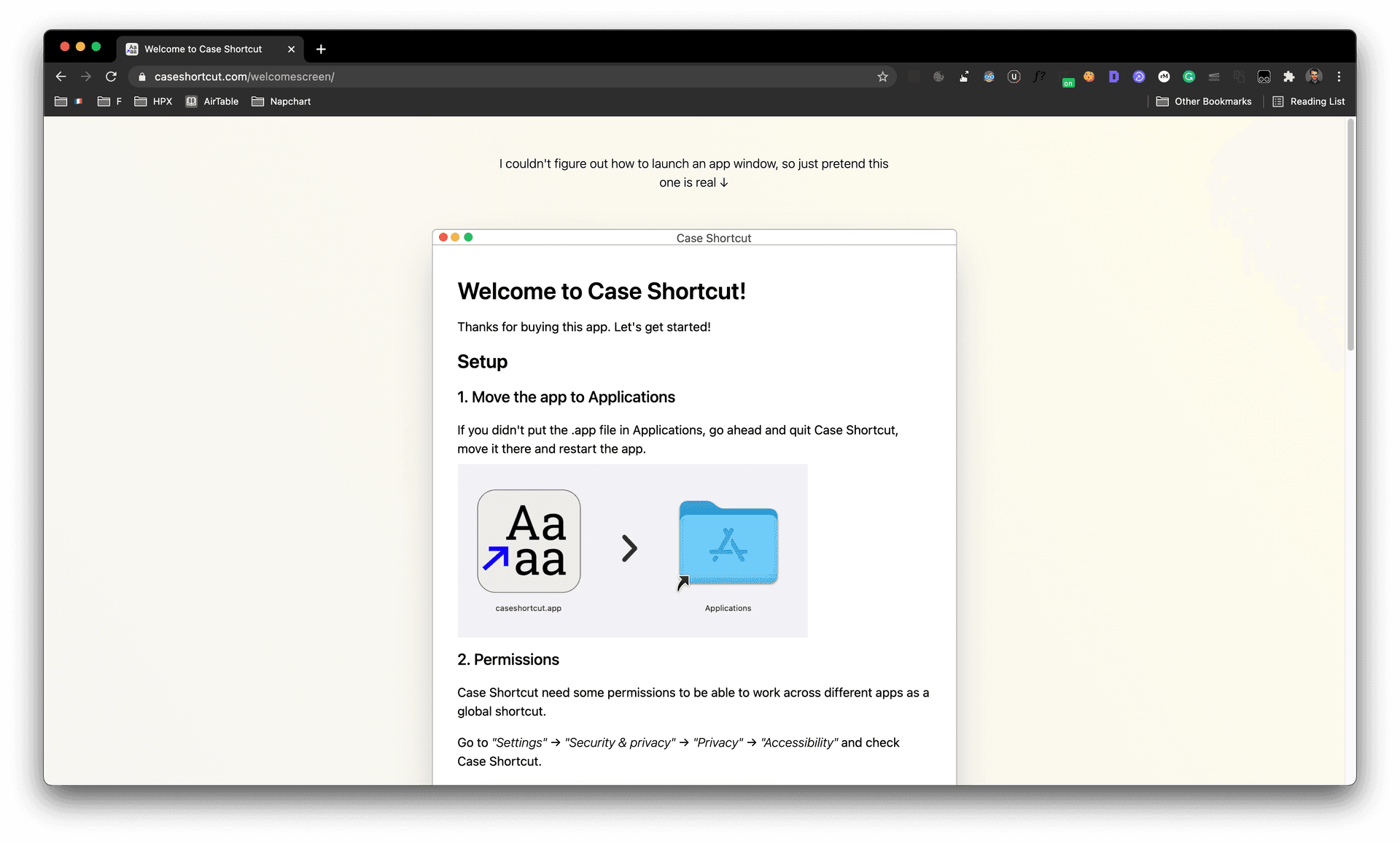Open the orange cookie extension

click(x=1089, y=77)
